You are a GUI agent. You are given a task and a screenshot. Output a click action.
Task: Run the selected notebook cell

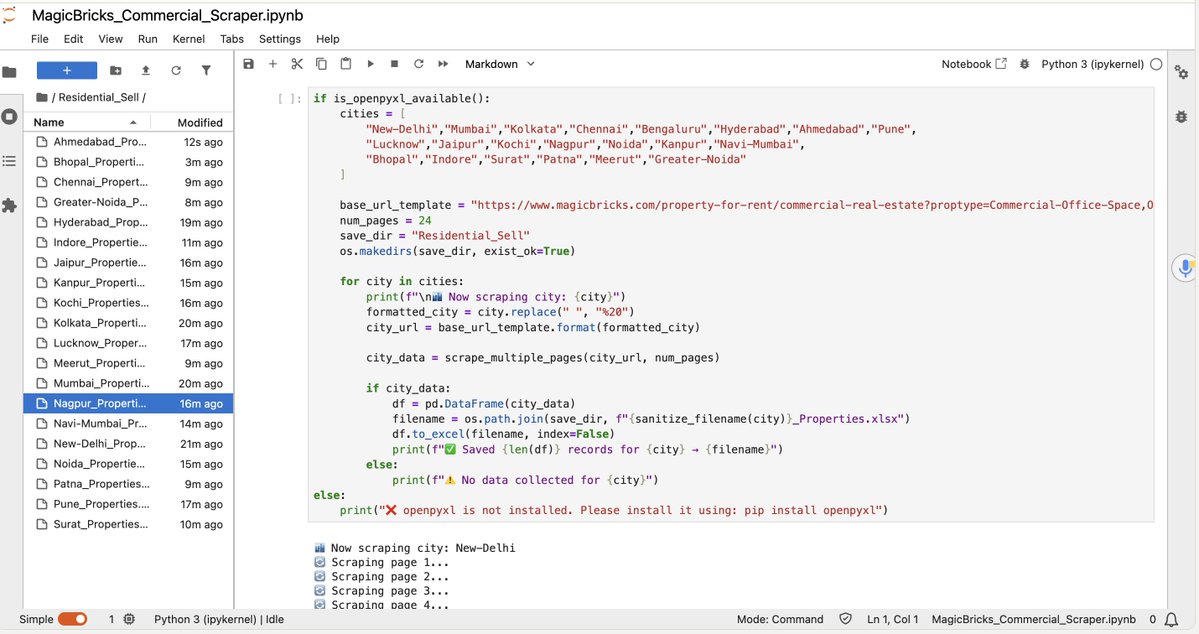tap(369, 63)
